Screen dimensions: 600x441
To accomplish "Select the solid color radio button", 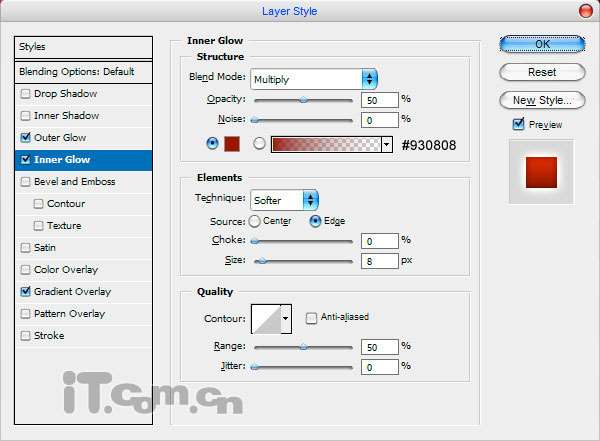I will [212, 144].
